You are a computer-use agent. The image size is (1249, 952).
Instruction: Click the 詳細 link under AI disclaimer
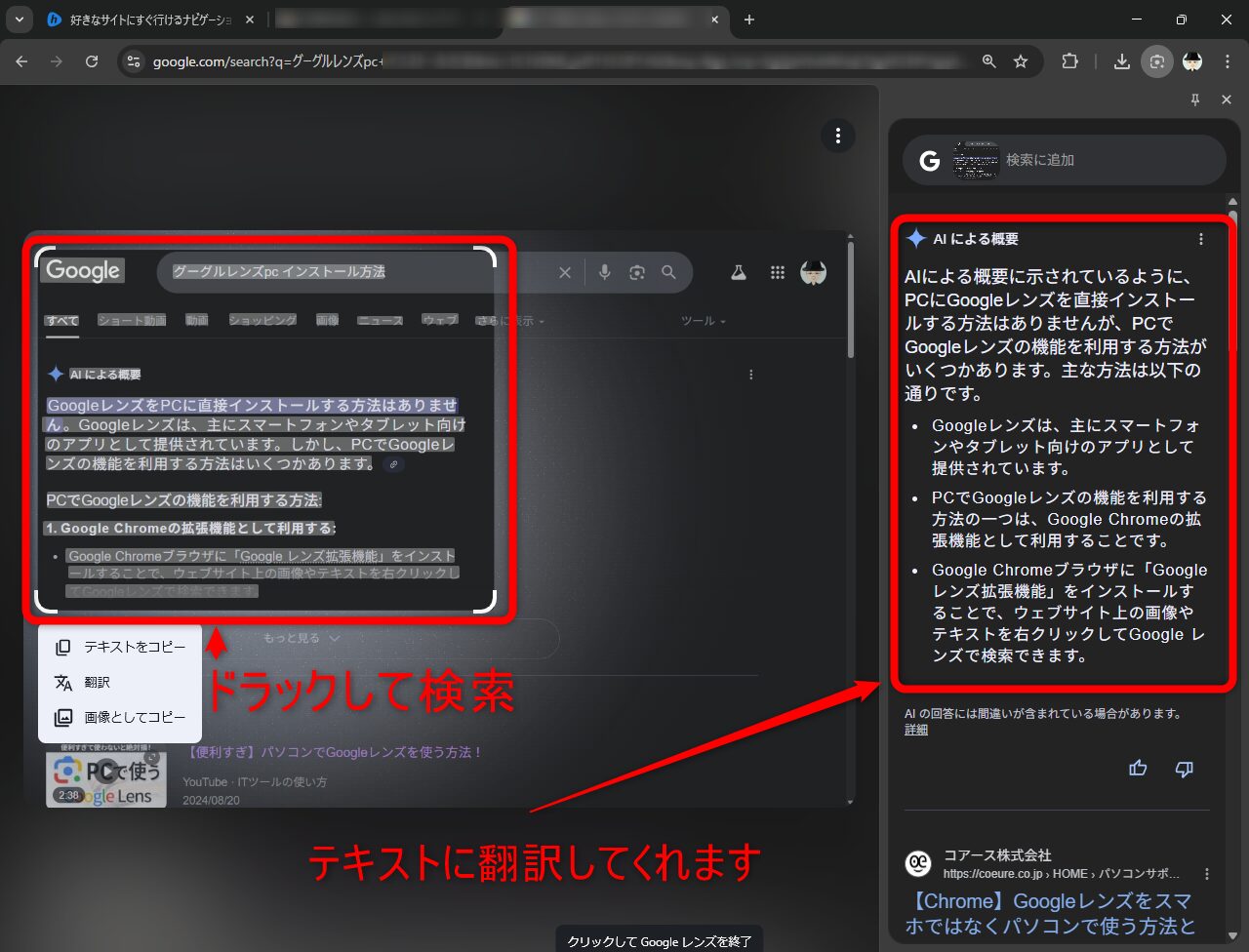(916, 730)
